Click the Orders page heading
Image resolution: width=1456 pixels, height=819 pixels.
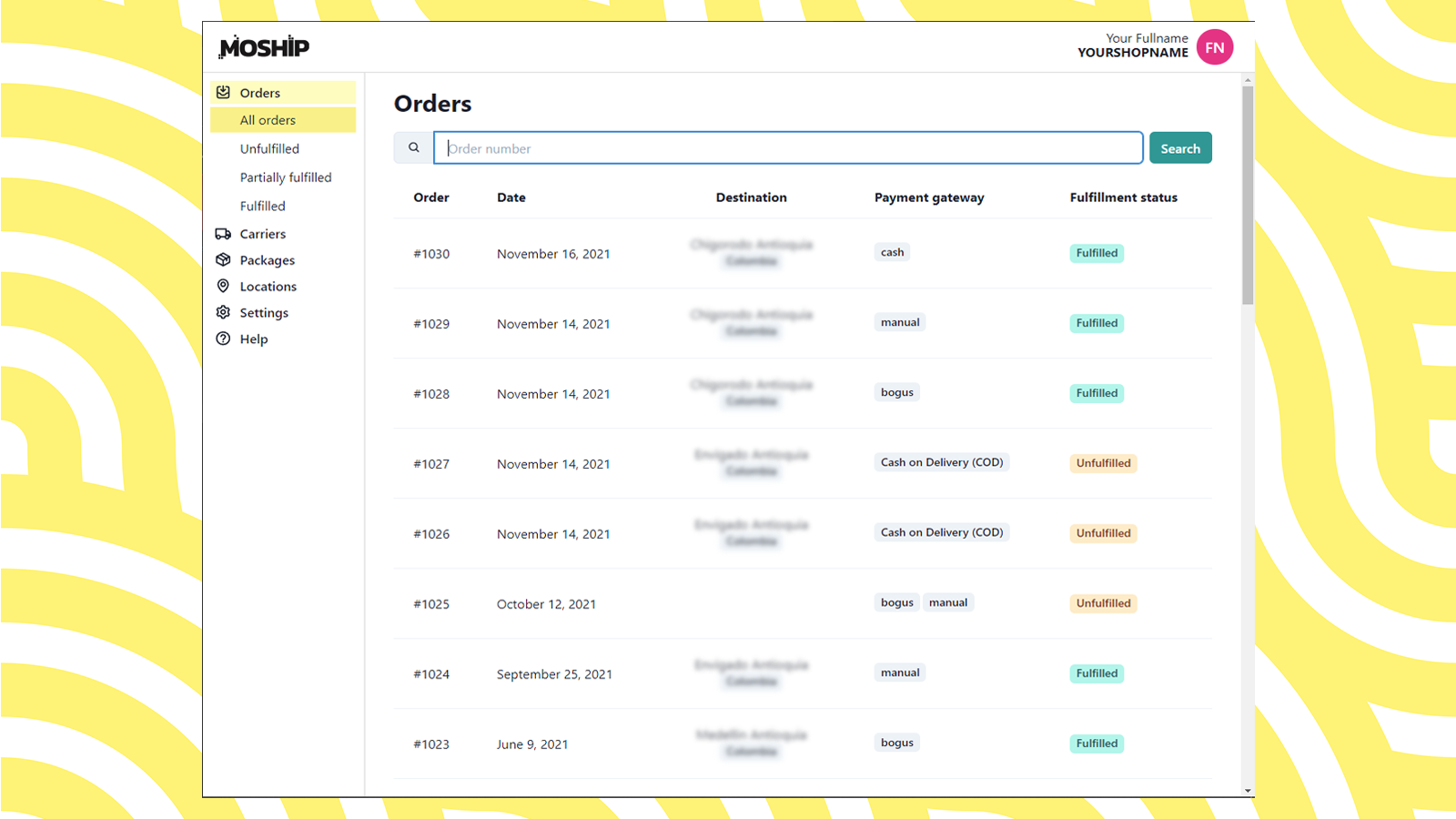[432, 104]
